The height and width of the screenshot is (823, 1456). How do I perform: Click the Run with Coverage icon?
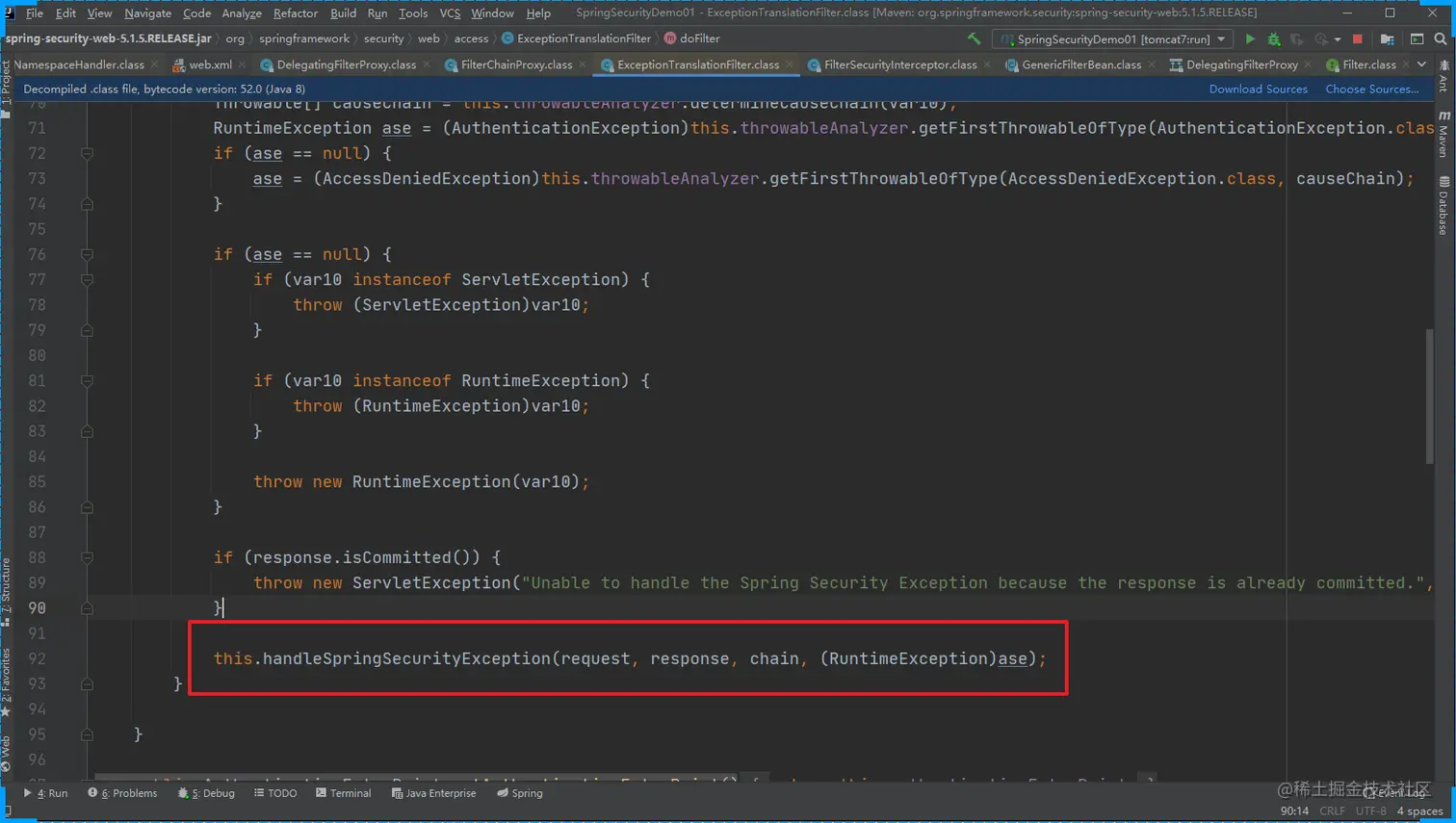(1296, 39)
